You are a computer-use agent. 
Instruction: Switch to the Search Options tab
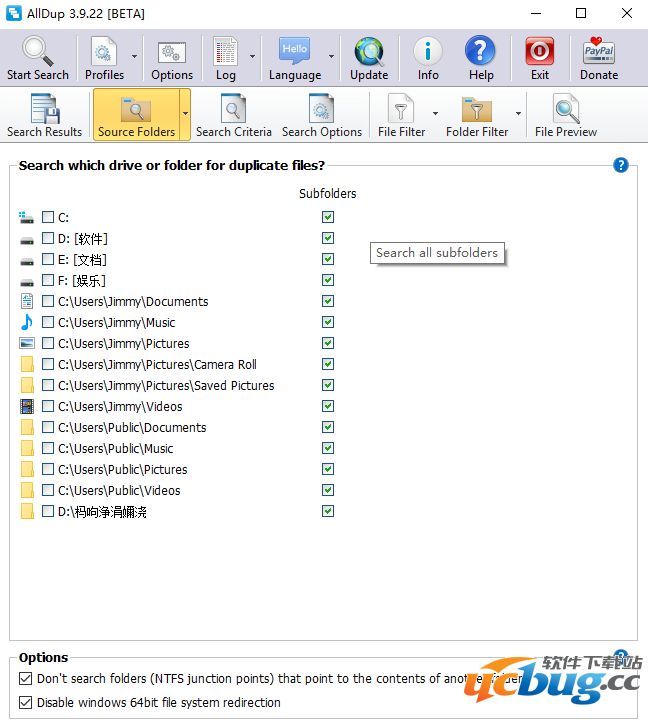[321, 116]
